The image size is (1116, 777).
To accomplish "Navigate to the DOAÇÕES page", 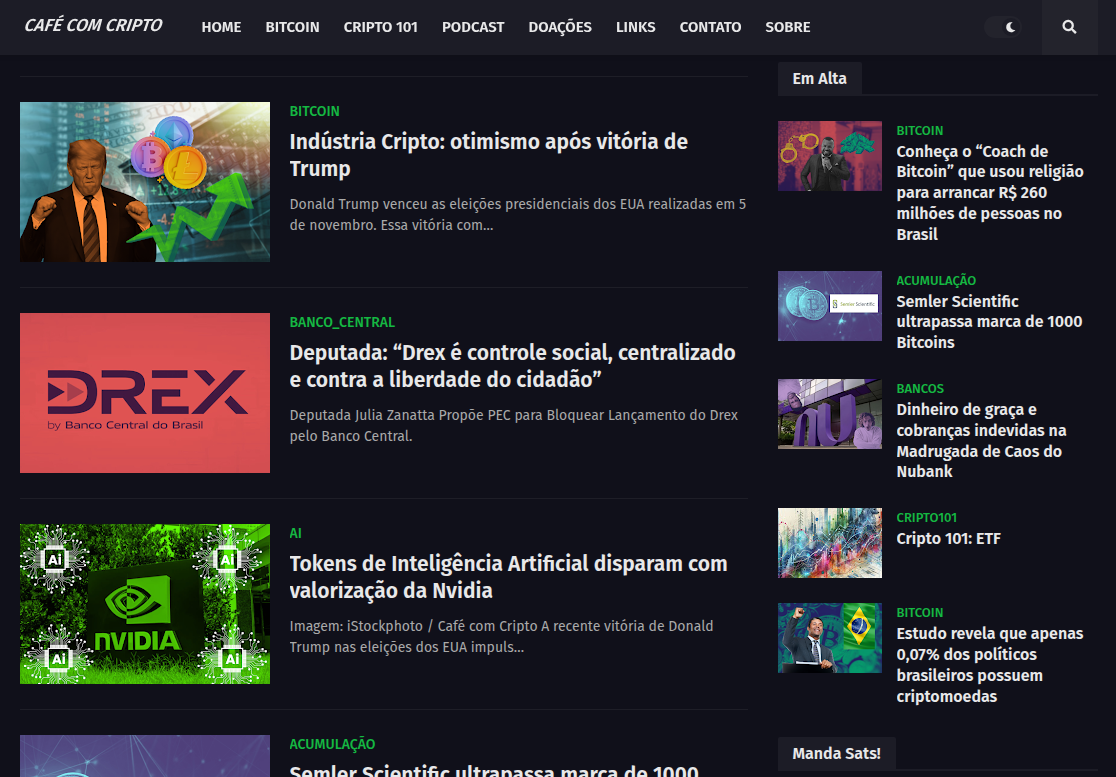I will click(x=560, y=27).
